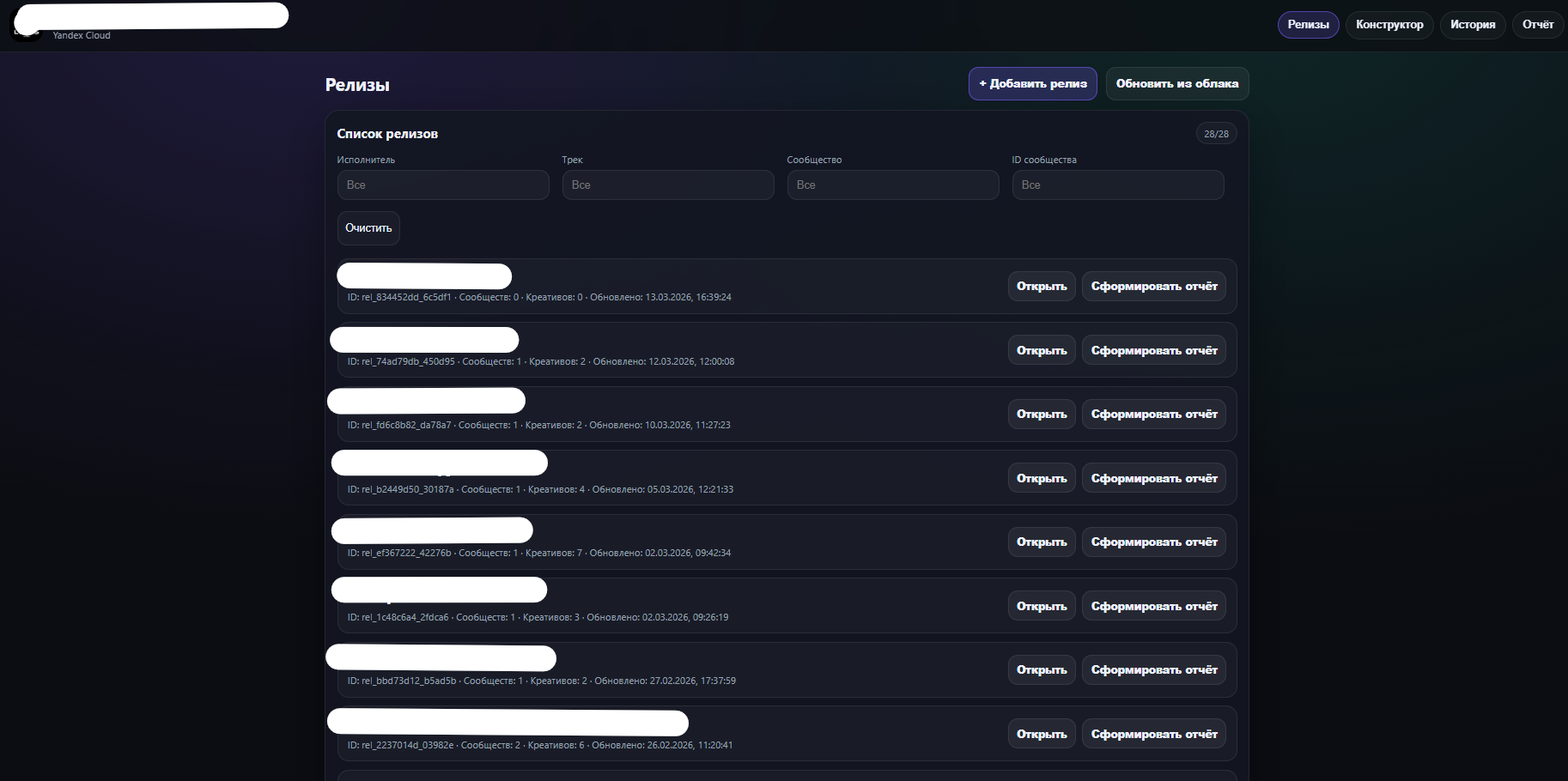
Task: Open release rel_834452dd_6c5df1
Action: [x=1041, y=287]
